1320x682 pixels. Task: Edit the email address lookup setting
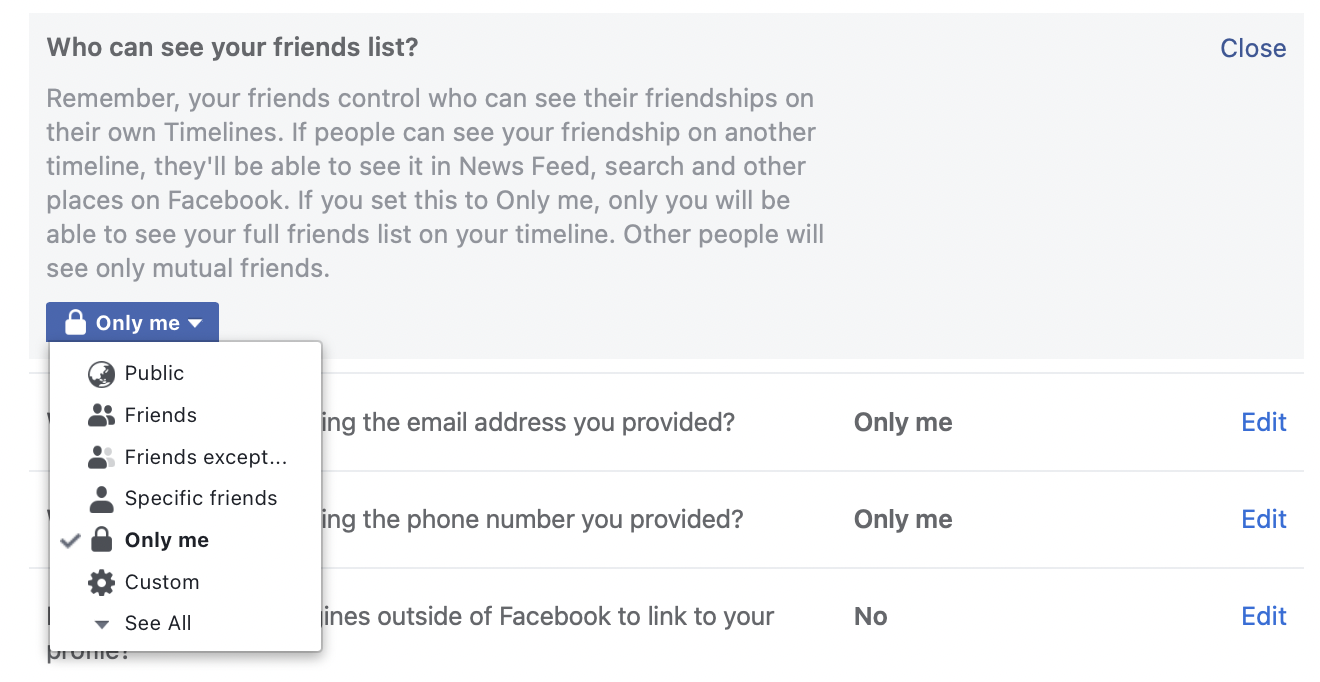pos(1264,422)
